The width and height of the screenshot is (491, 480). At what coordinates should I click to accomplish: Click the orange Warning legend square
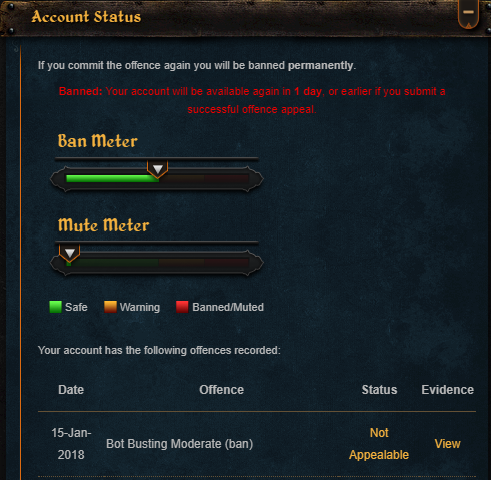(x=110, y=307)
